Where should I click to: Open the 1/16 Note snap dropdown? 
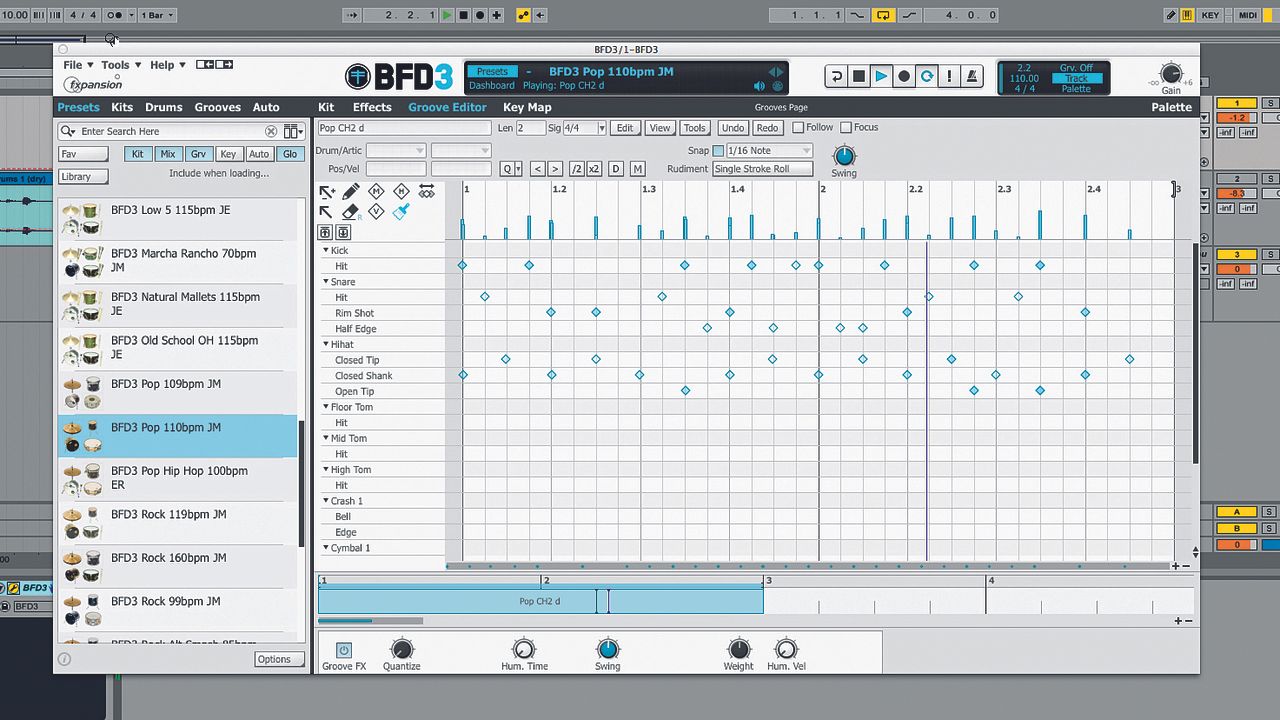(769, 151)
